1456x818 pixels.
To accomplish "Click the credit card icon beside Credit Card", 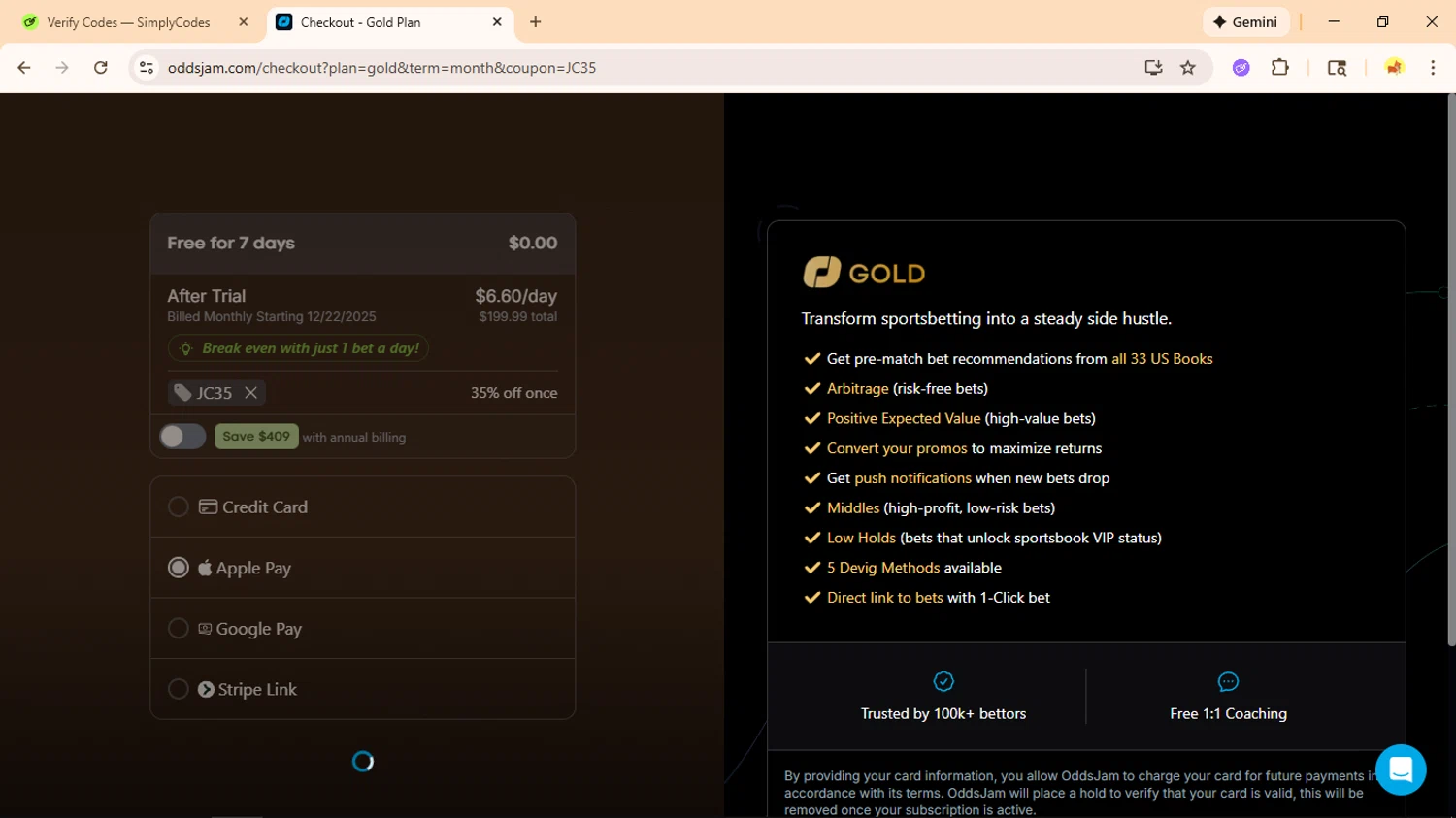I will [x=208, y=507].
